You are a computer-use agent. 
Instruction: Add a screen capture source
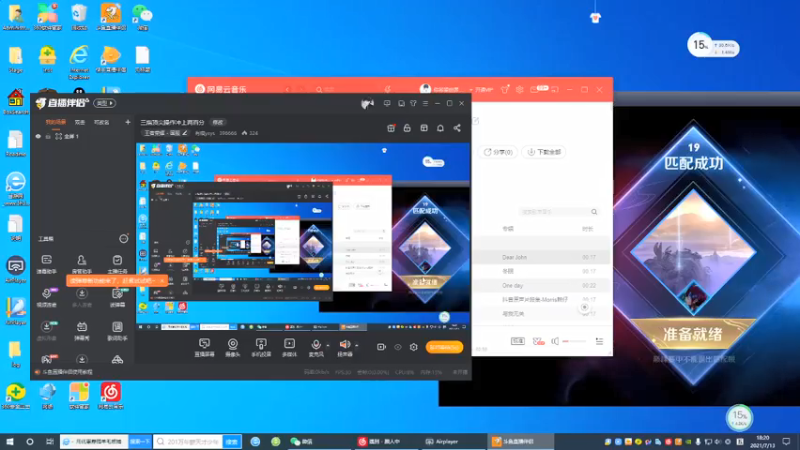204,347
